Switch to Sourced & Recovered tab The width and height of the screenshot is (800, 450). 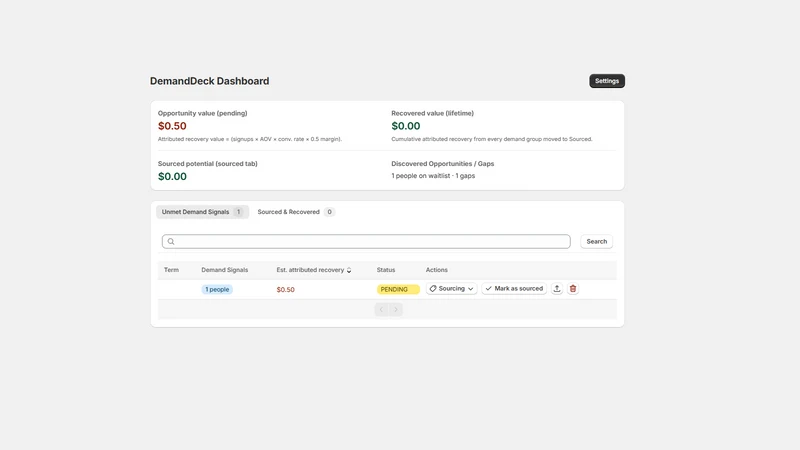[295, 212]
